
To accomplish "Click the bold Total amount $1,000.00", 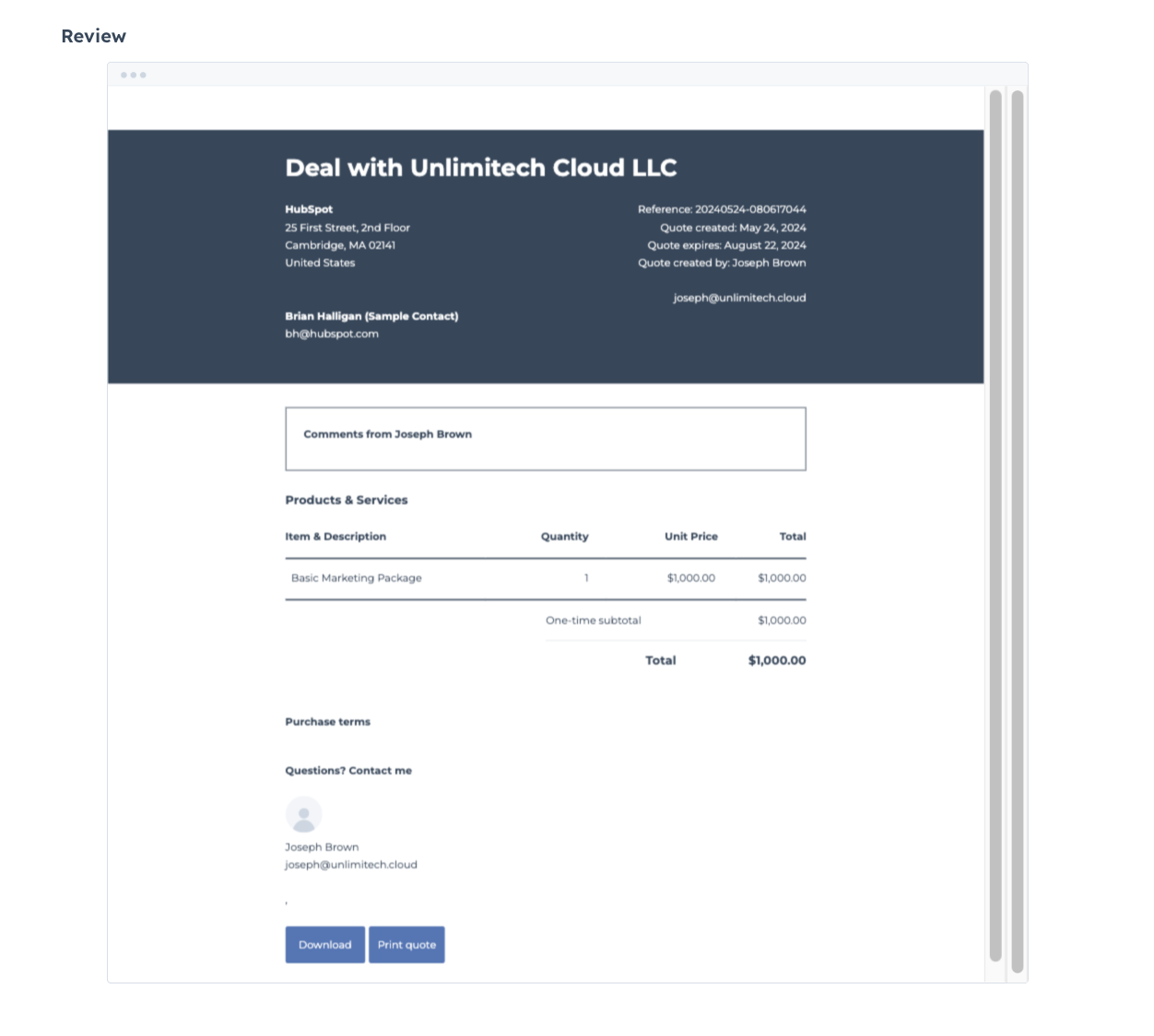I will tap(776, 660).
